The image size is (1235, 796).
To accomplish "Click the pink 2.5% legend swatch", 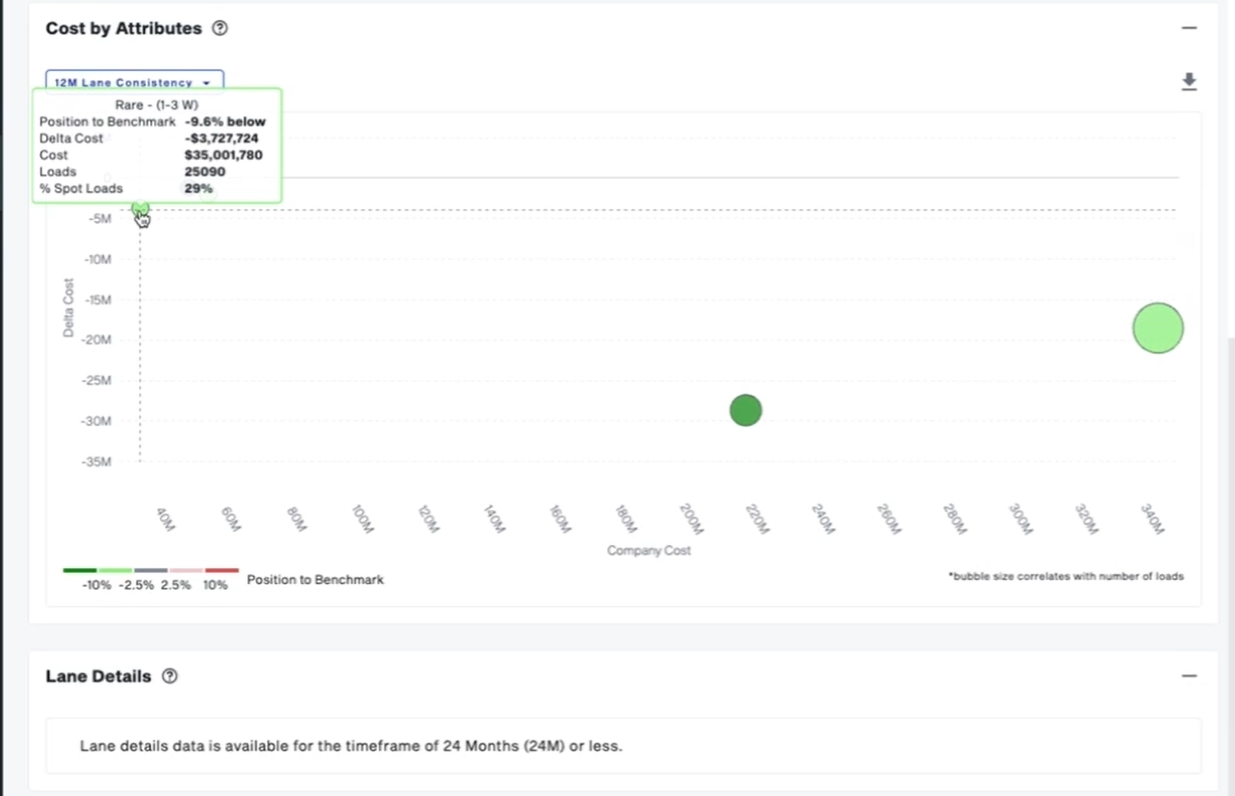I will coord(187,570).
